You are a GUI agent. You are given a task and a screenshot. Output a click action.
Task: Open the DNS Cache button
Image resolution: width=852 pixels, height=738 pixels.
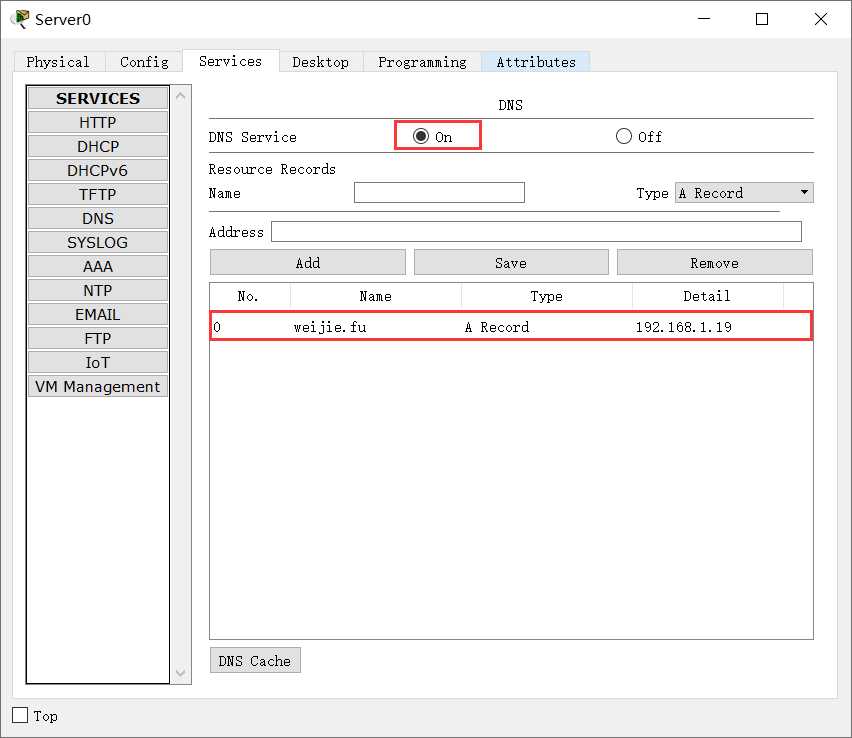[x=255, y=660]
